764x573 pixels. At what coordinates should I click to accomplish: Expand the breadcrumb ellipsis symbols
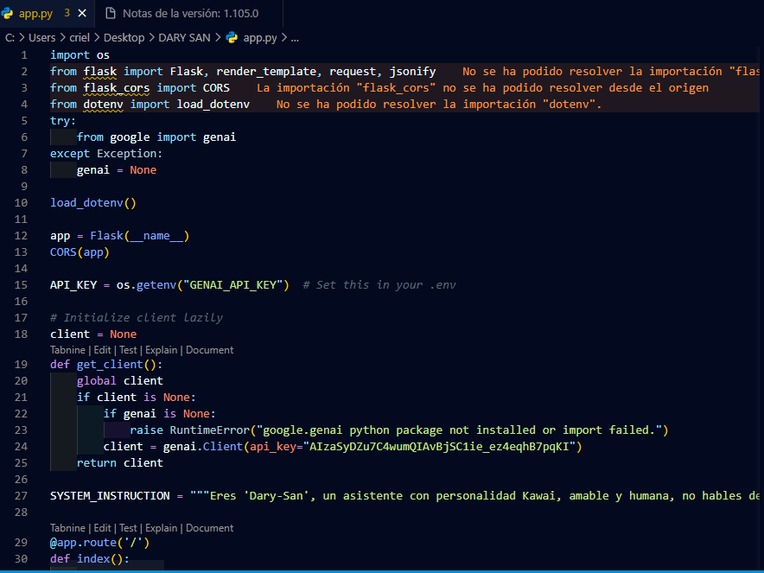click(x=295, y=38)
